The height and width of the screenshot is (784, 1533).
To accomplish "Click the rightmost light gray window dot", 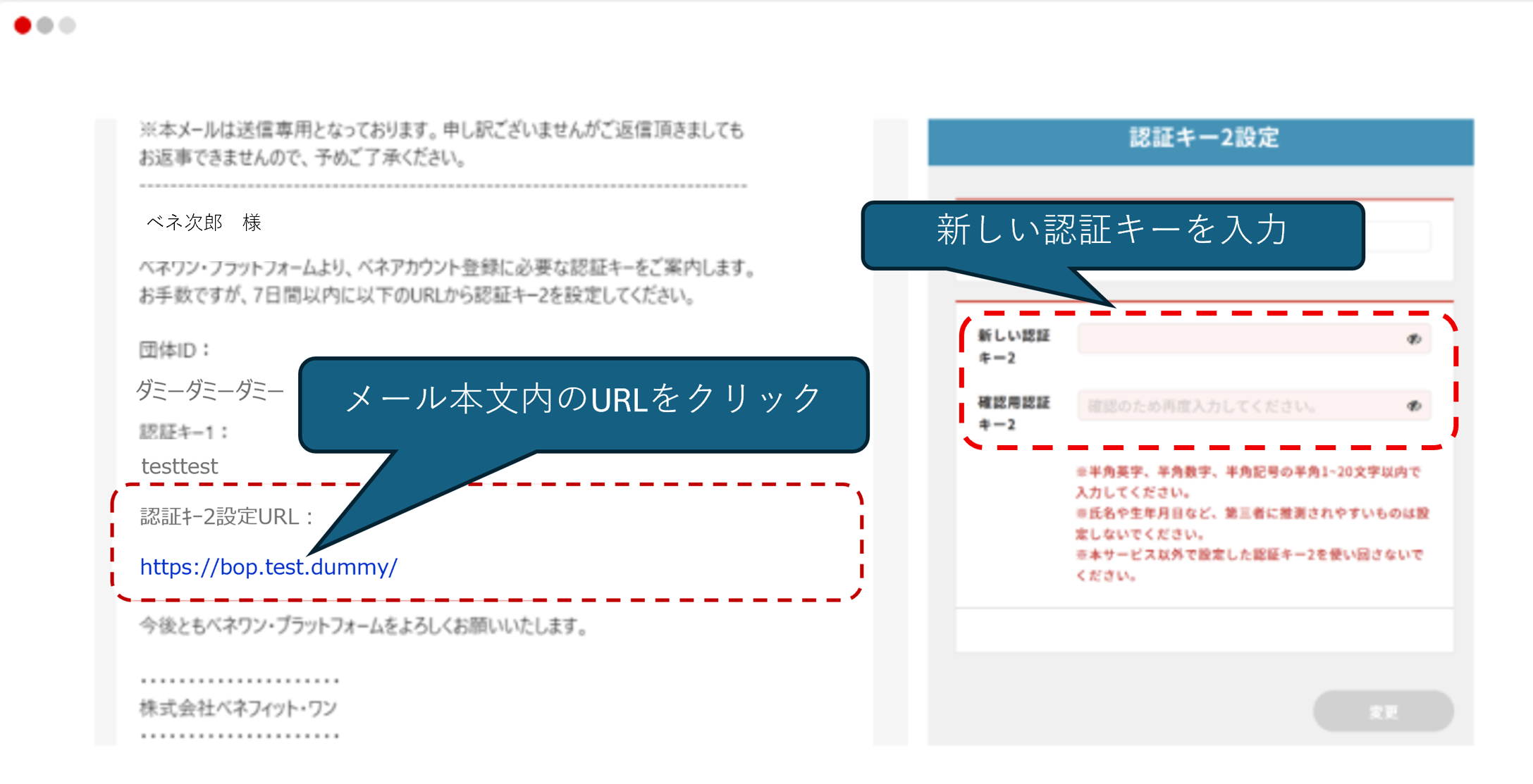I will click(68, 25).
